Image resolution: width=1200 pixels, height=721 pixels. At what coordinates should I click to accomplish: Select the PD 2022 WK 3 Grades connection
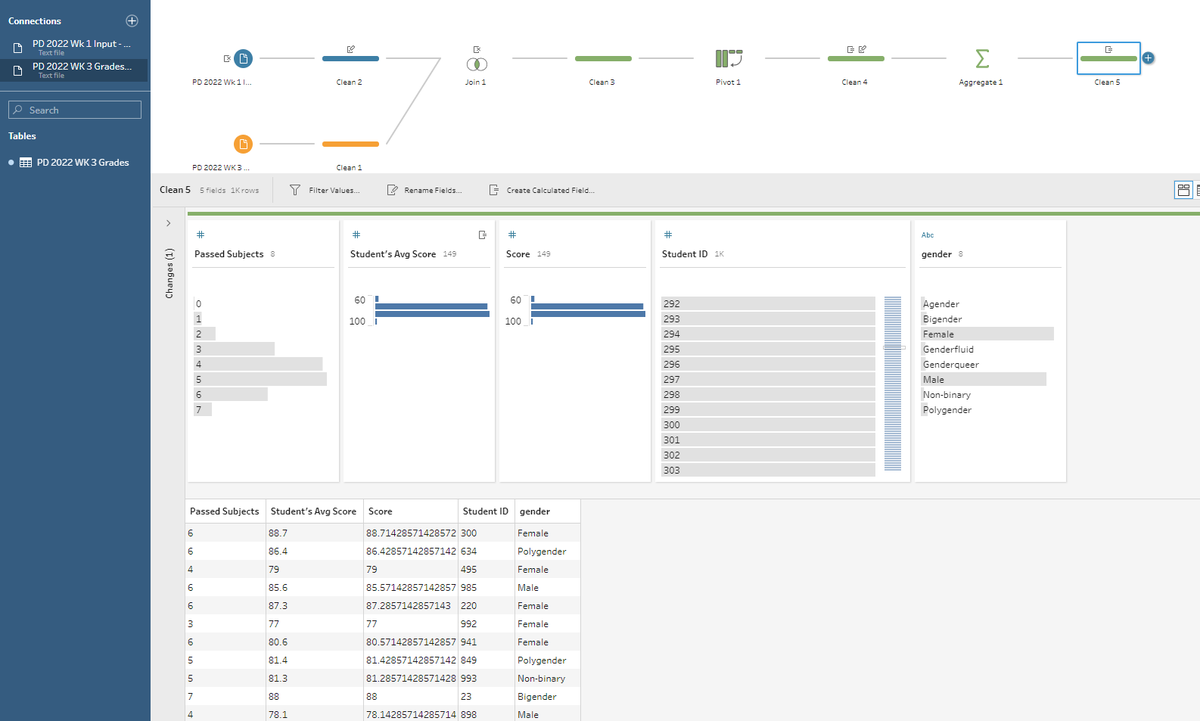75,69
